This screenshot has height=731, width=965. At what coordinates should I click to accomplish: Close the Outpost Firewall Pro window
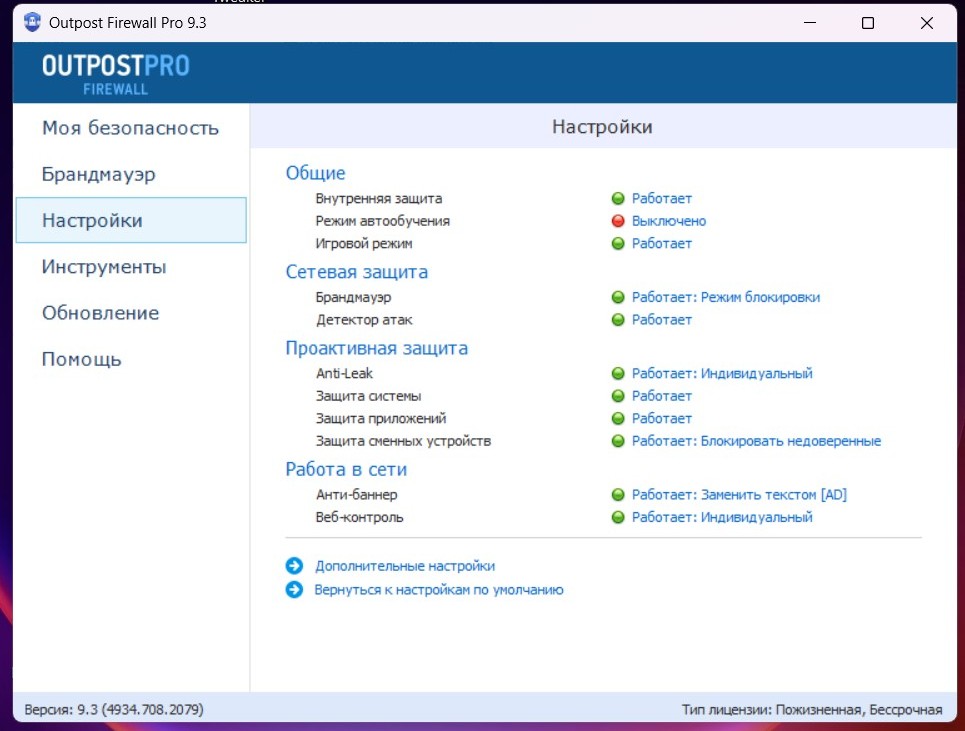tap(927, 23)
